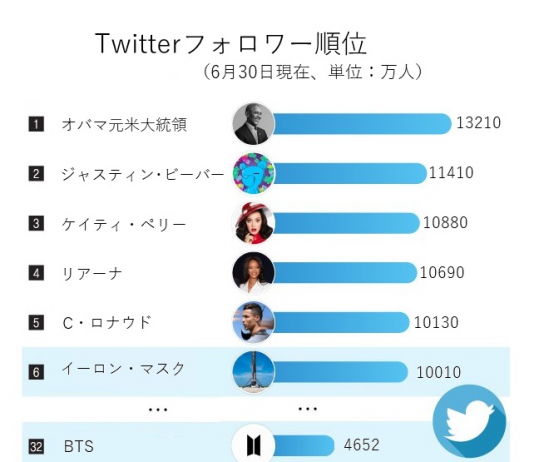
Task: Click the red hat portrait avatar
Action: [253, 223]
